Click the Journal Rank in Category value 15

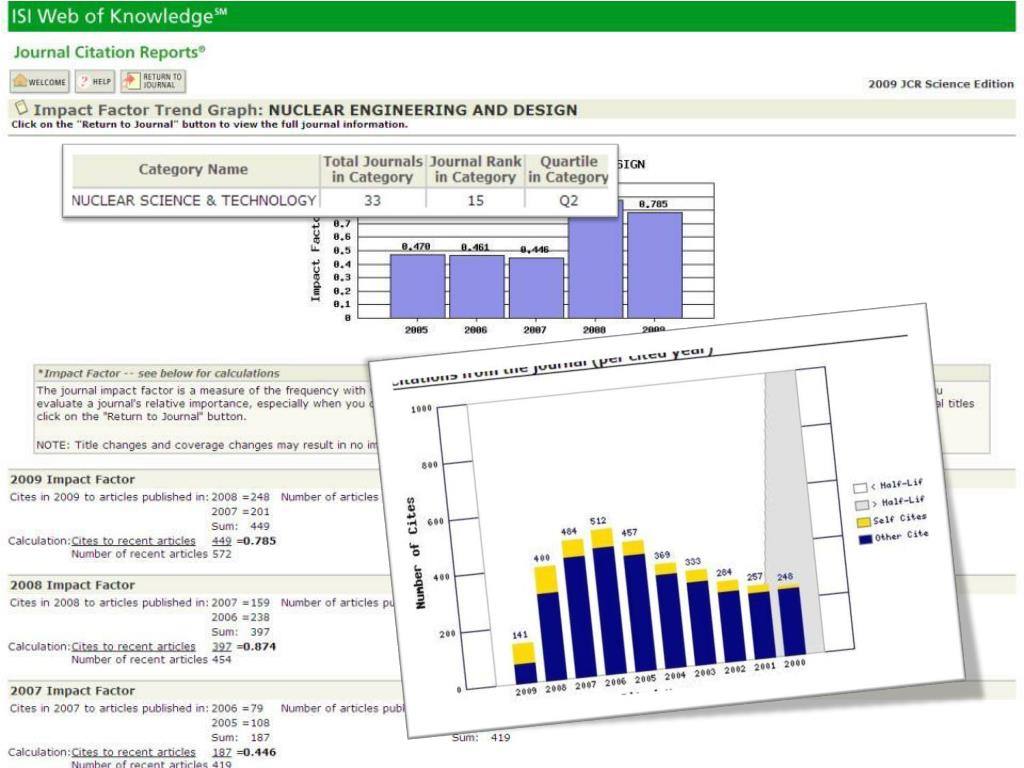475,200
